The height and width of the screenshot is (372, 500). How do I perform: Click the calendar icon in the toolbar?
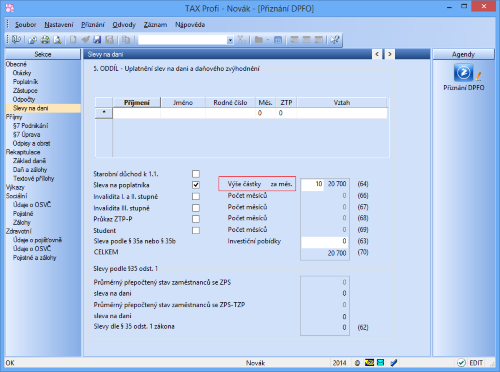pyautogui.click(x=278, y=40)
